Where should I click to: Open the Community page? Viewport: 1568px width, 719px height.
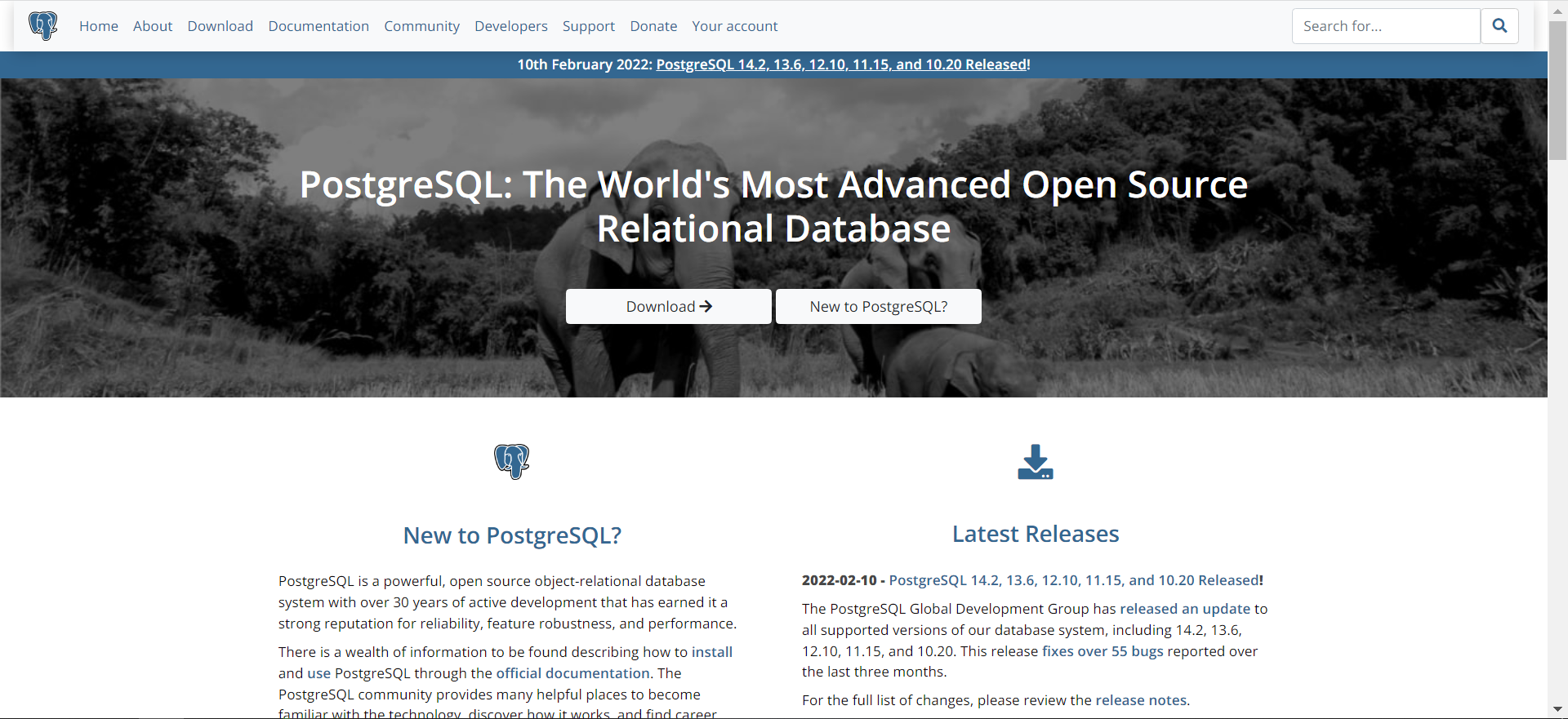coord(422,26)
